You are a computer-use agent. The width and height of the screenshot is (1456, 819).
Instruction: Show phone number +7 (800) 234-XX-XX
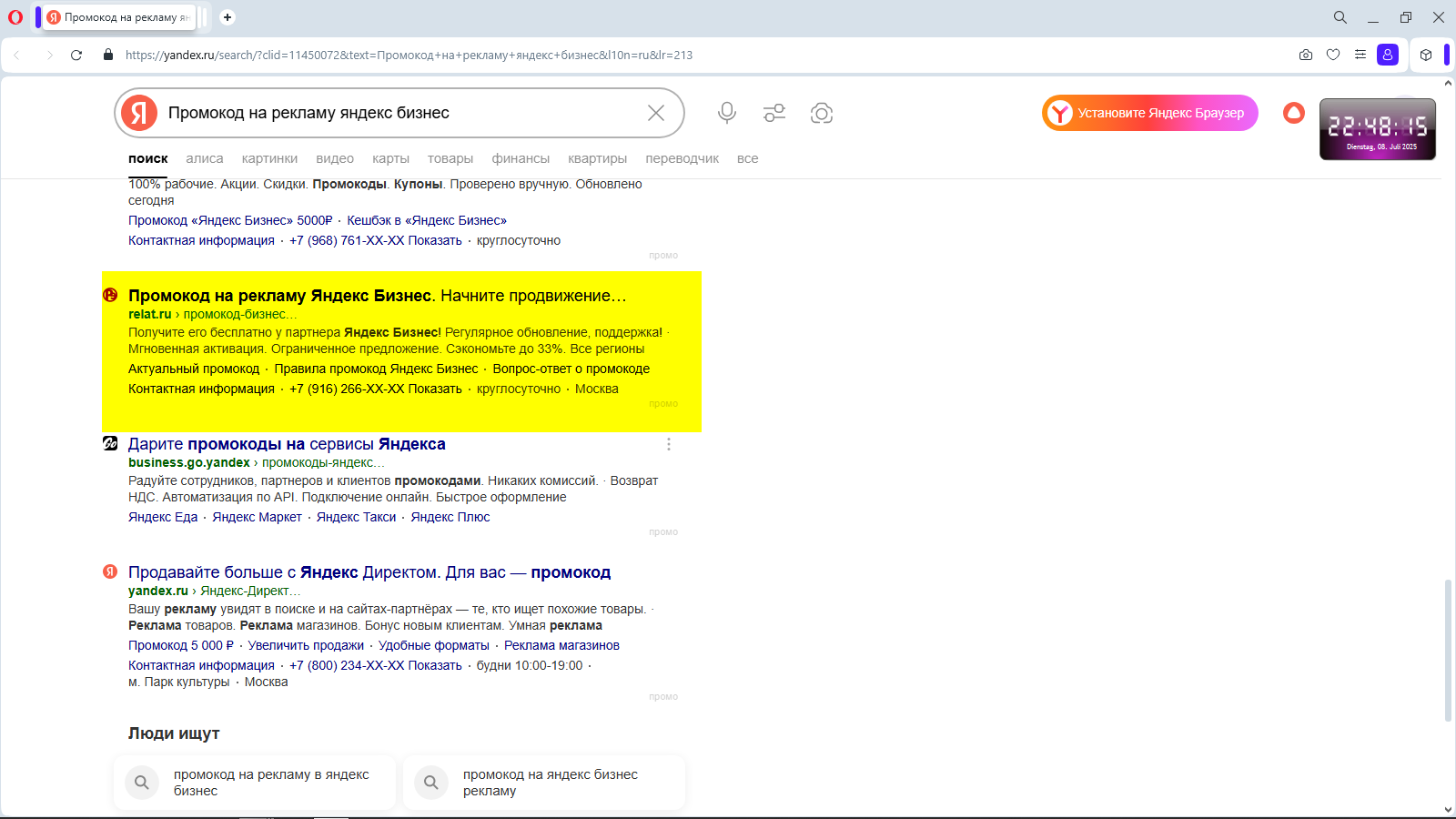[376, 665]
